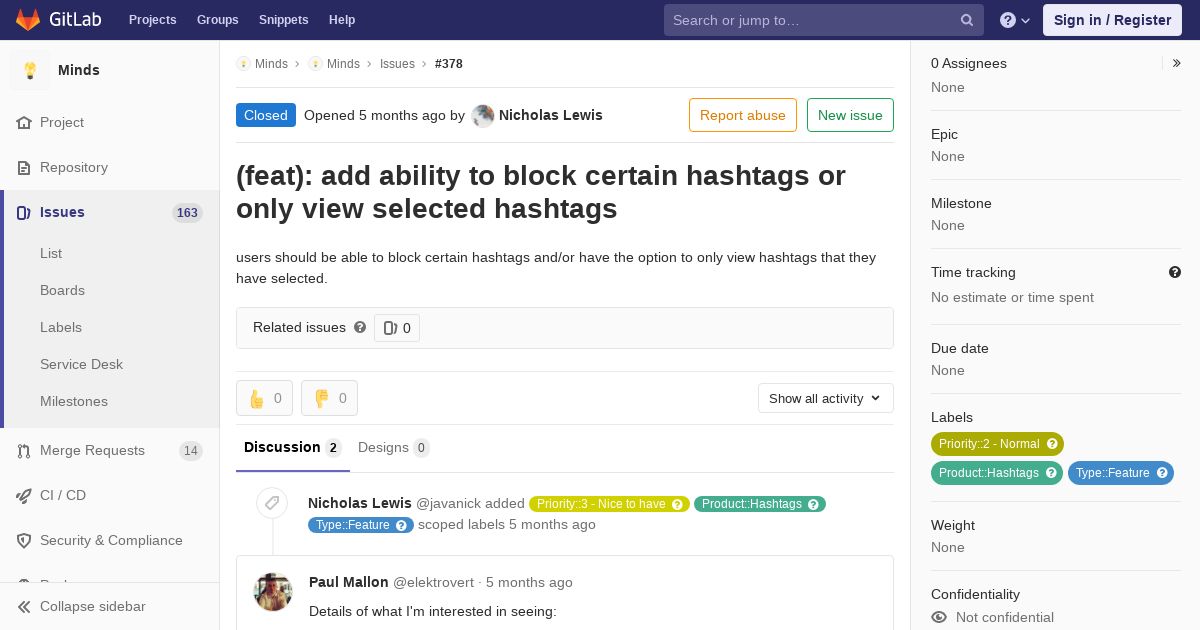Image resolution: width=1200 pixels, height=630 pixels.
Task: Click Related issues help icon
Action: click(x=360, y=327)
